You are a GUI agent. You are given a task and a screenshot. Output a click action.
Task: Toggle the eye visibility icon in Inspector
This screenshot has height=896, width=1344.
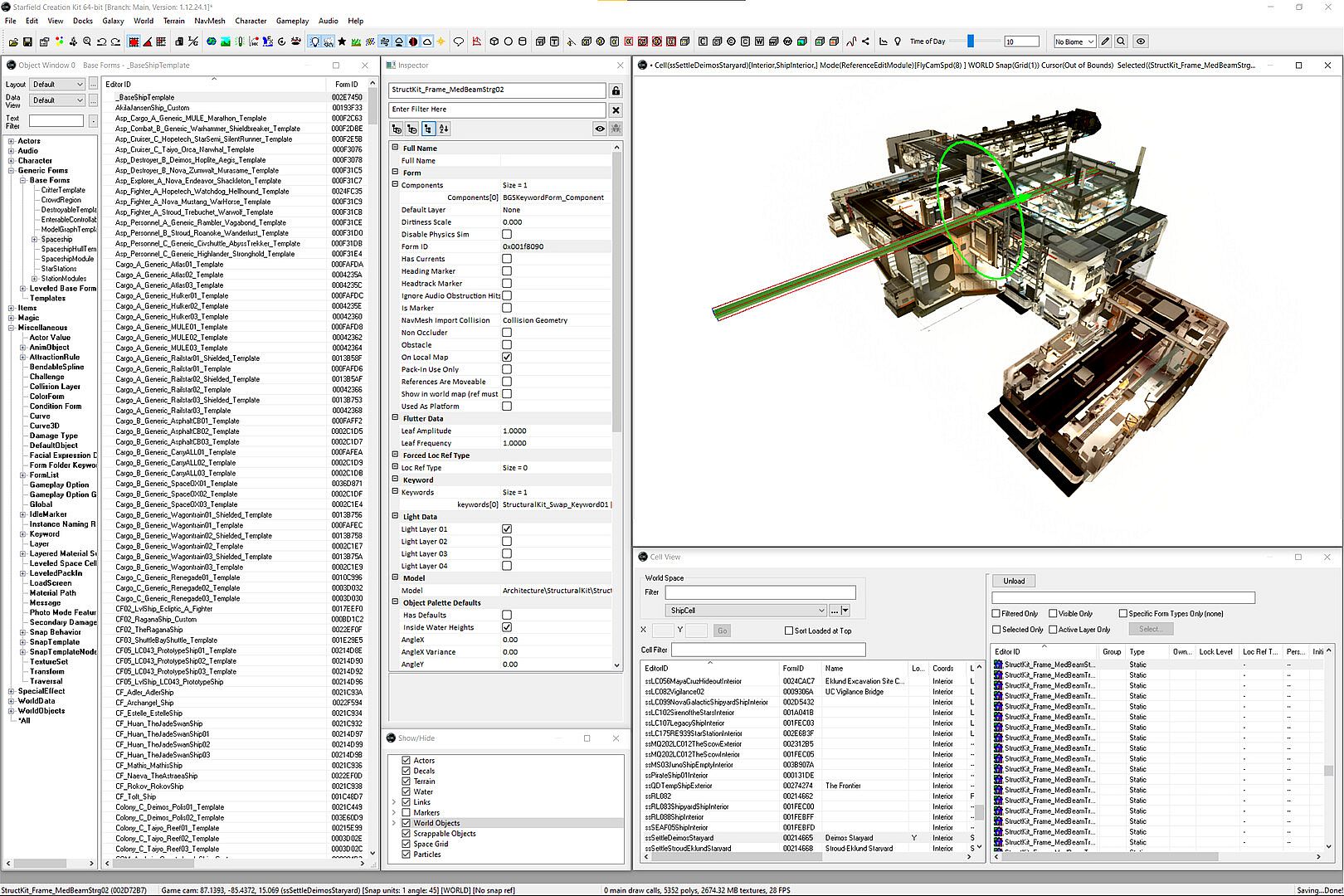pyautogui.click(x=599, y=129)
